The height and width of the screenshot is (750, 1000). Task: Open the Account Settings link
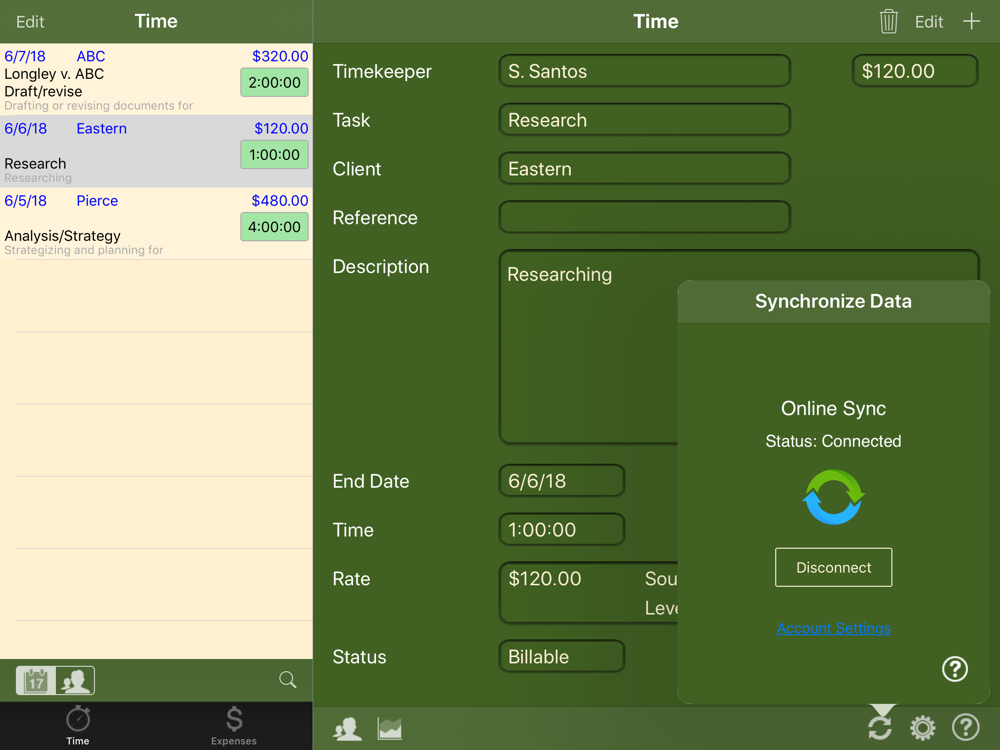[834, 628]
